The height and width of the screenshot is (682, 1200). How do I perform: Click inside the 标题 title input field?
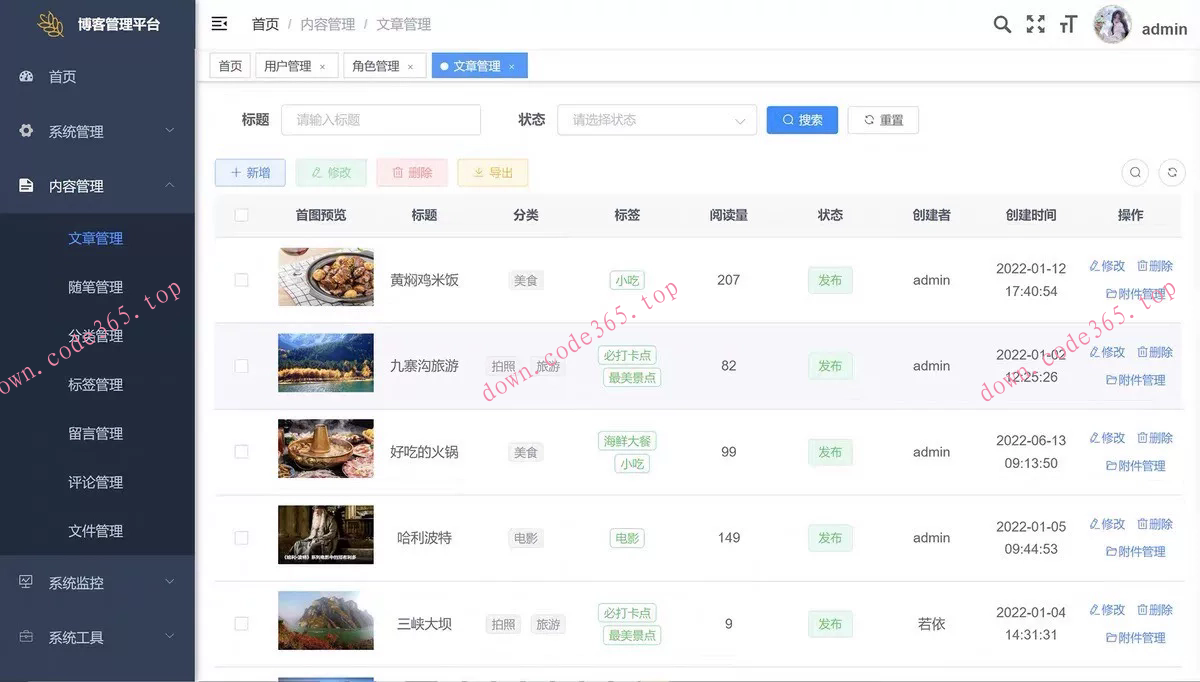(380, 119)
